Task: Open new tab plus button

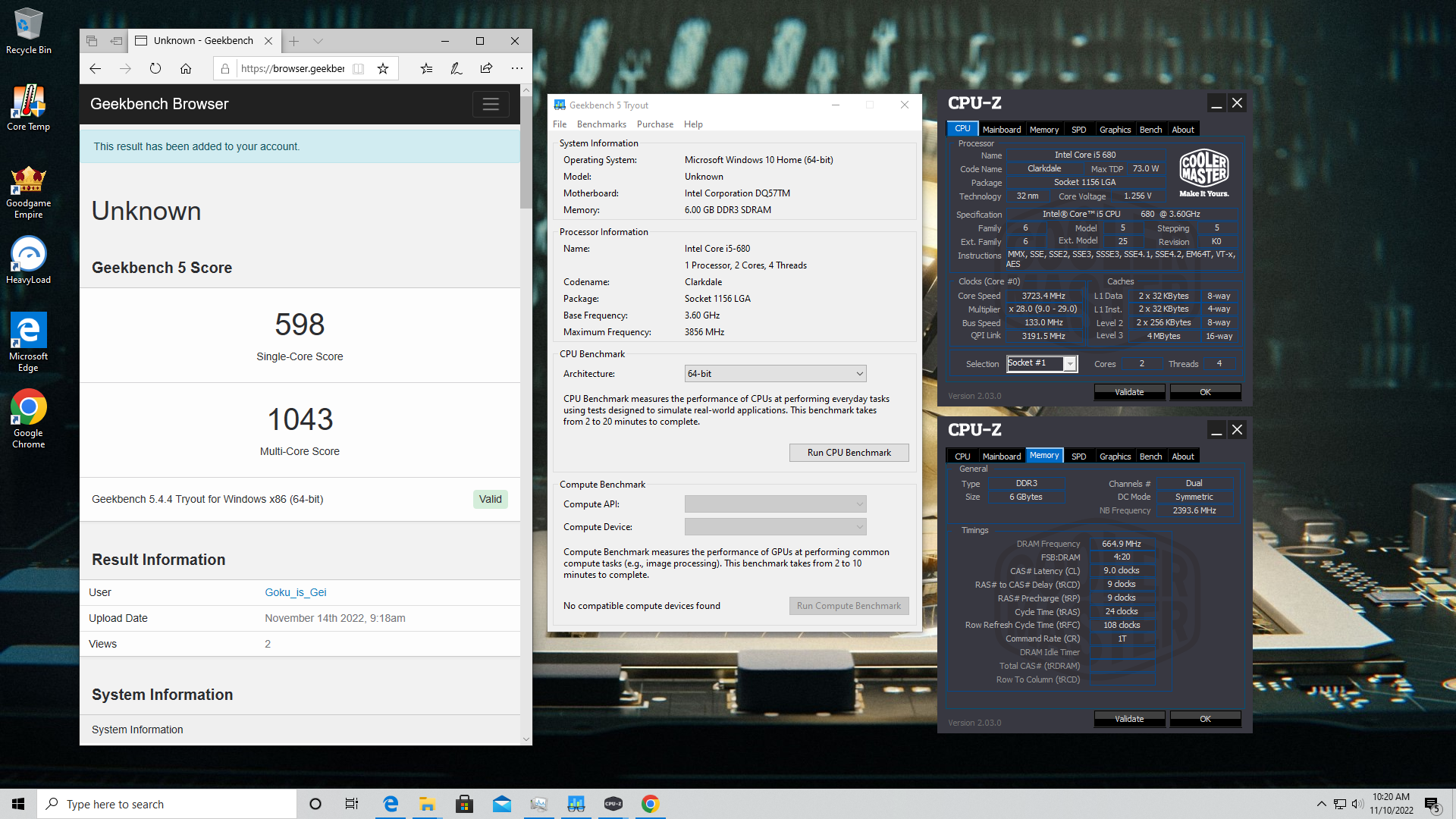Action: pyautogui.click(x=294, y=41)
